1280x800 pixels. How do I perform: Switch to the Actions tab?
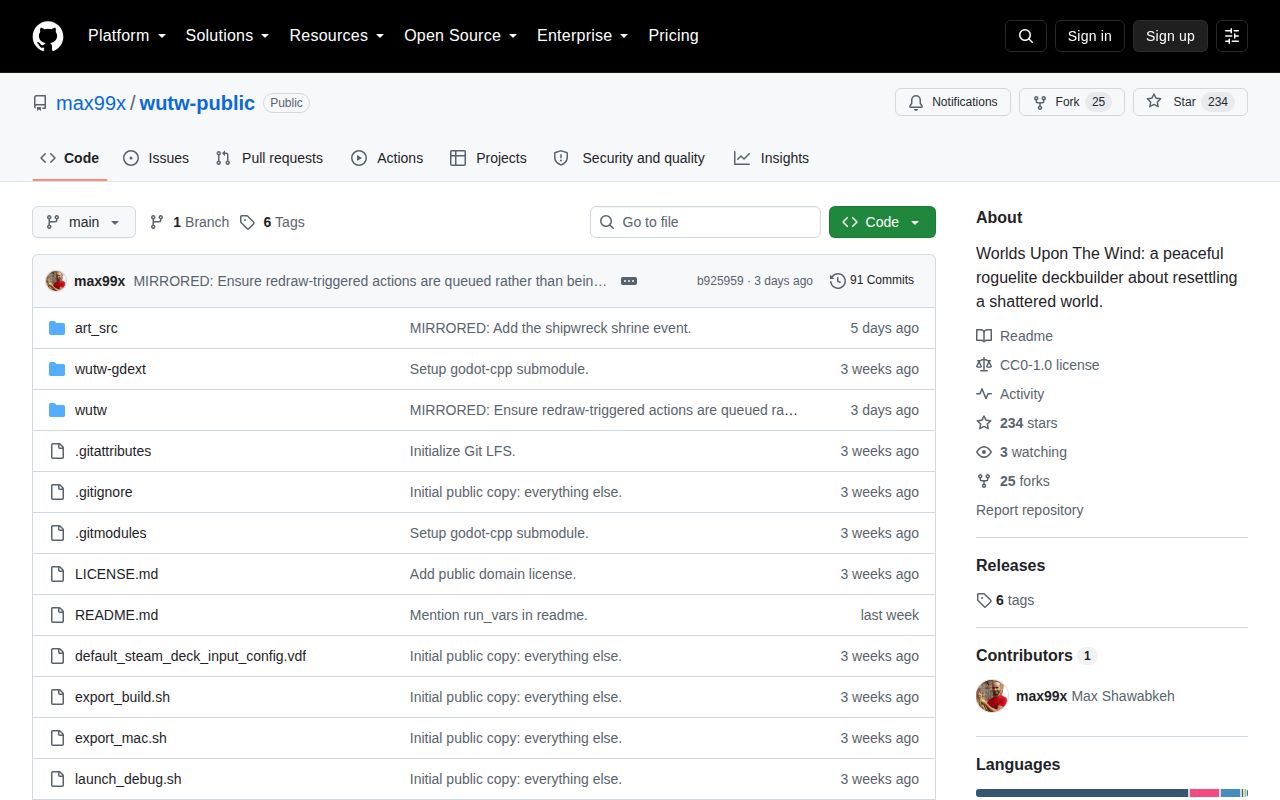coord(387,158)
